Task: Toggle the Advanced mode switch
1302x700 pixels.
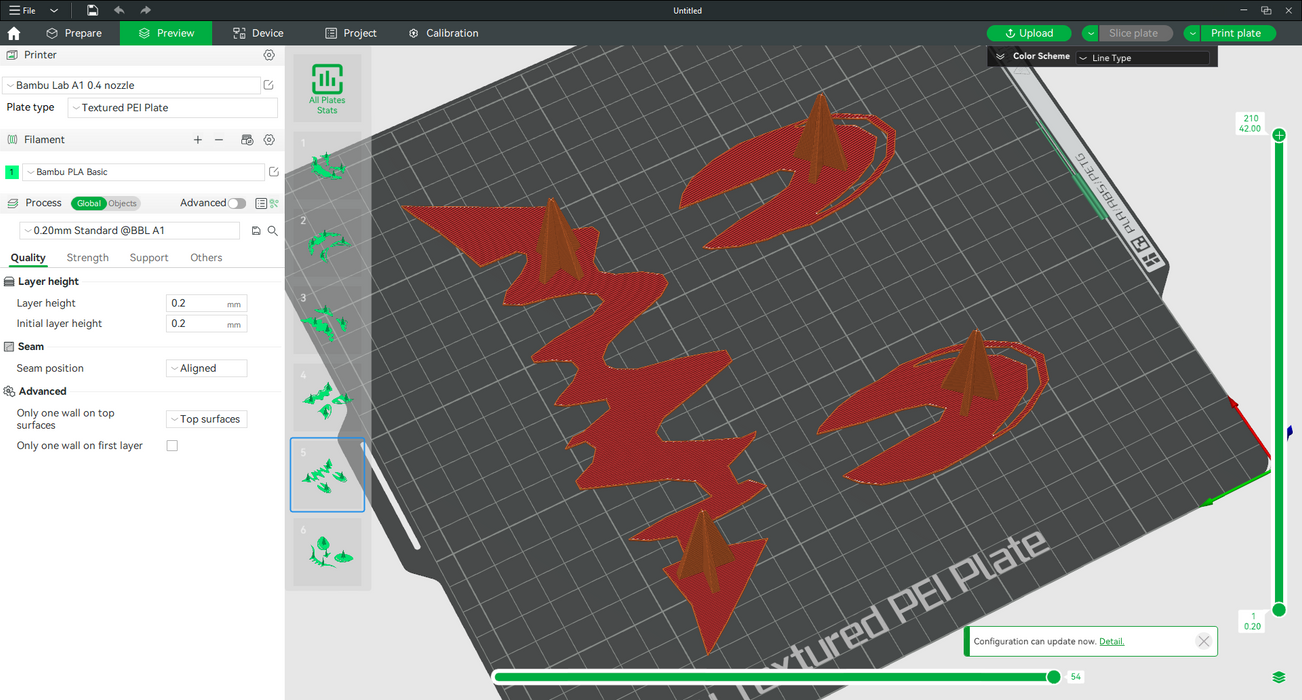Action: (236, 203)
